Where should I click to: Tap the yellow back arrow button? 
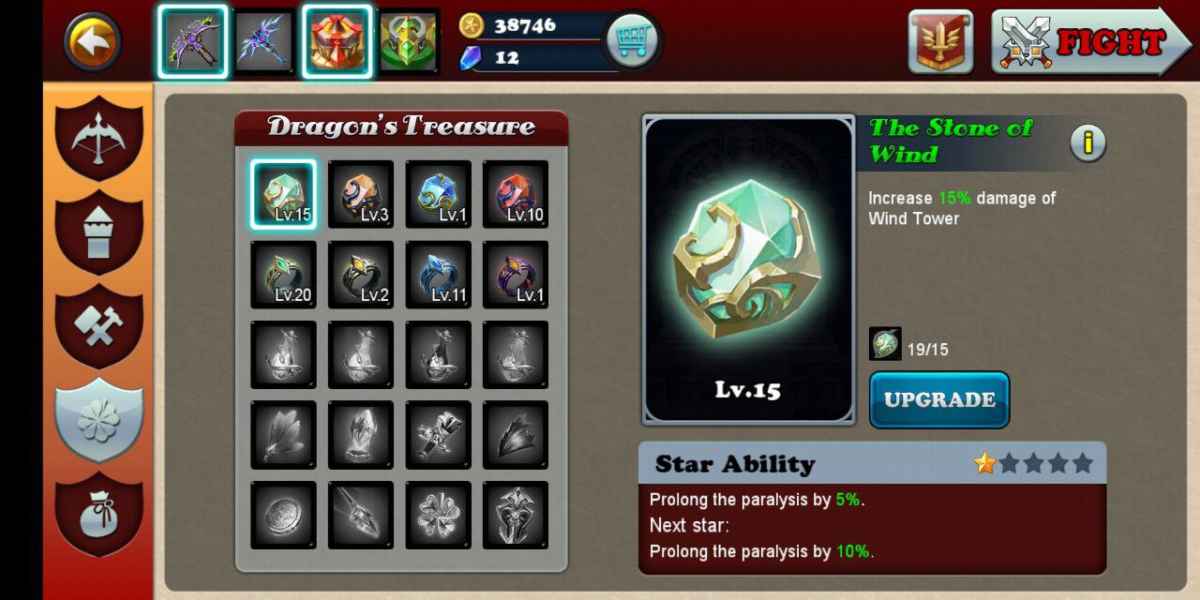click(x=93, y=42)
